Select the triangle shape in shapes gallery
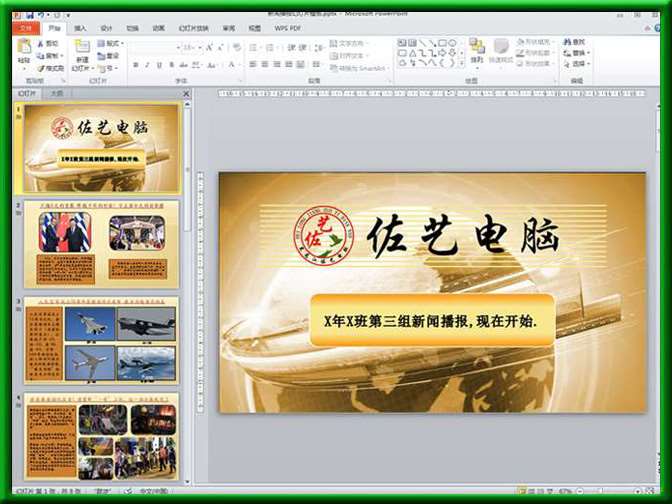This screenshot has height=504, width=672. (412, 53)
